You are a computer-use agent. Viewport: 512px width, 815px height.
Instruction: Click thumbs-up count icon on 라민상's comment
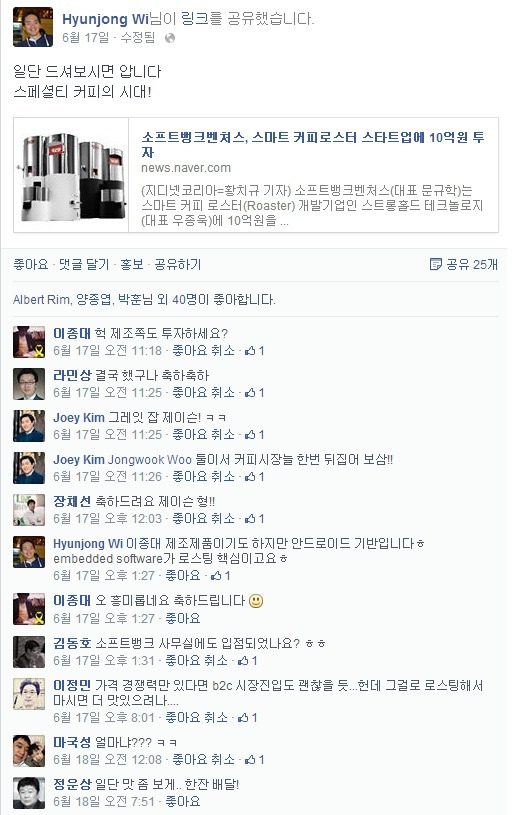click(x=254, y=393)
